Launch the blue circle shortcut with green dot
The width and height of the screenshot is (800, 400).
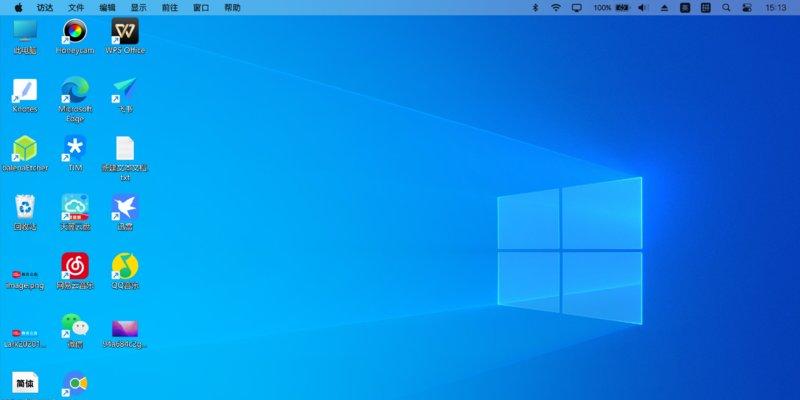pyautogui.click(x=75, y=384)
